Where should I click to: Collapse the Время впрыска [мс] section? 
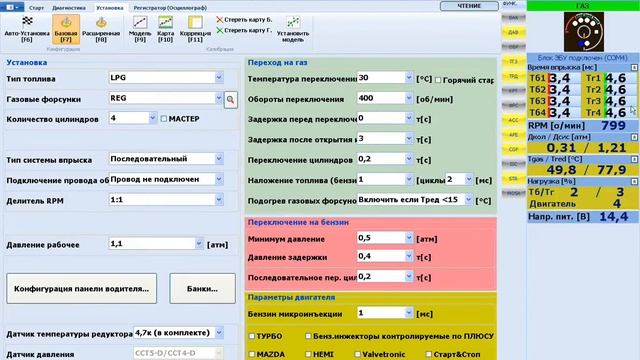point(634,67)
